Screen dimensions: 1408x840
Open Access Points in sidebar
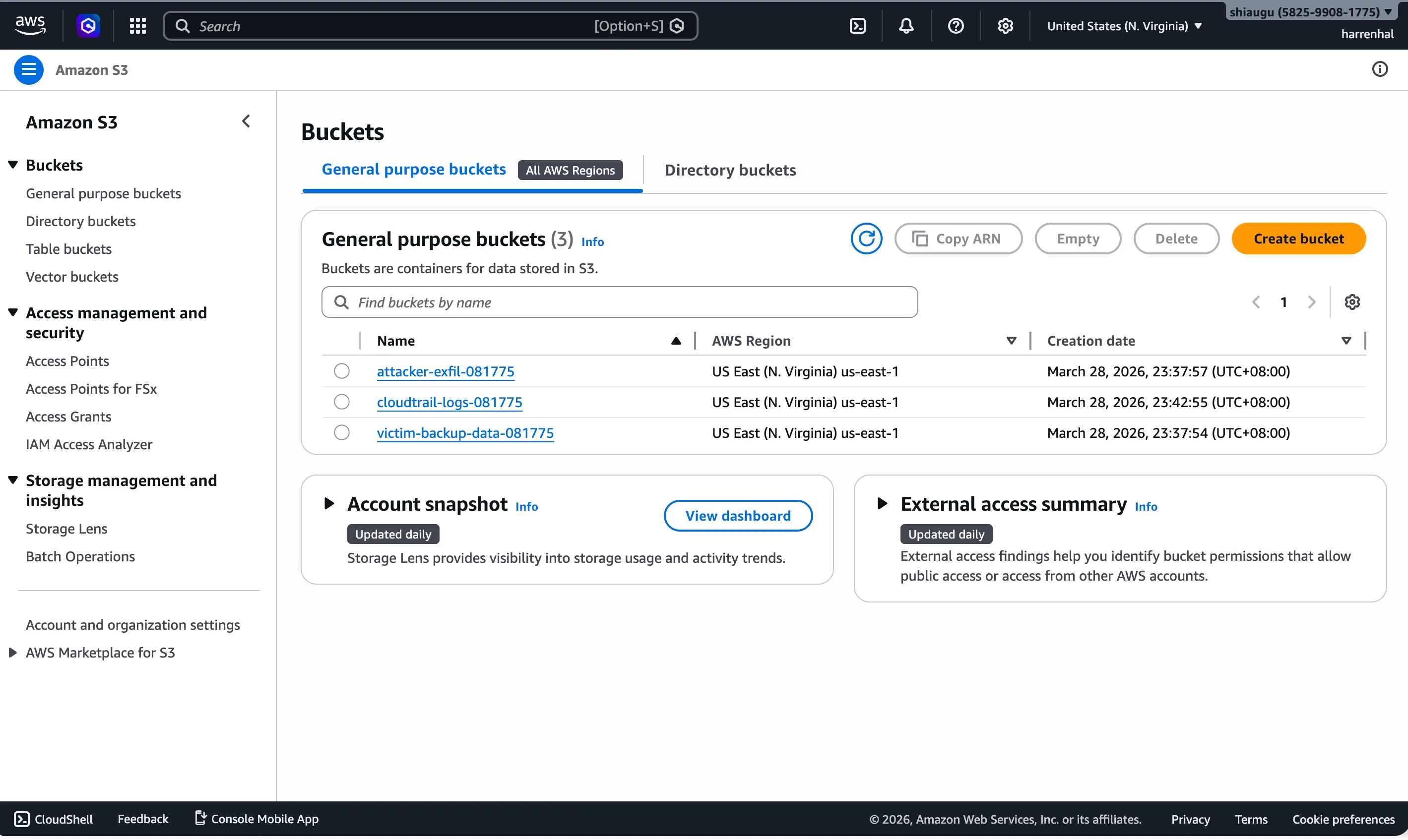click(x=67, y=360)
